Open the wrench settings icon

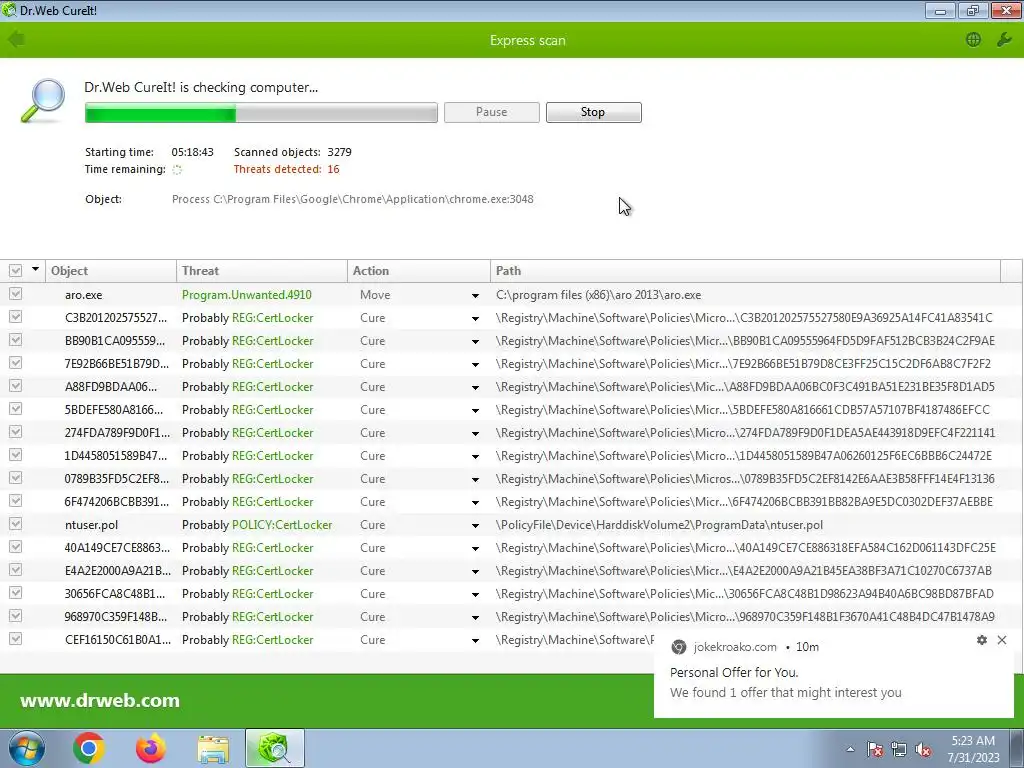(1004, 40)
